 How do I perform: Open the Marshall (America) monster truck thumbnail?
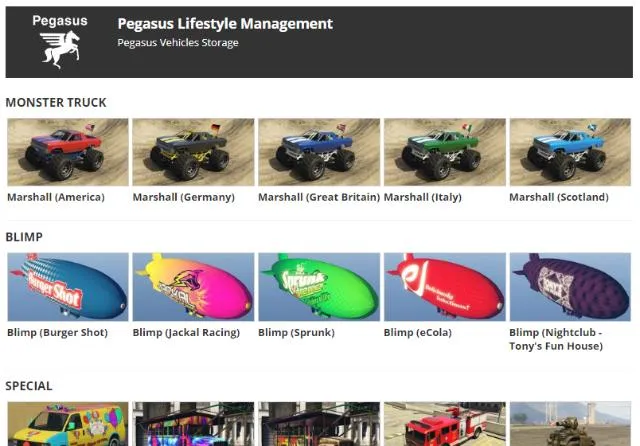[68, 152]
